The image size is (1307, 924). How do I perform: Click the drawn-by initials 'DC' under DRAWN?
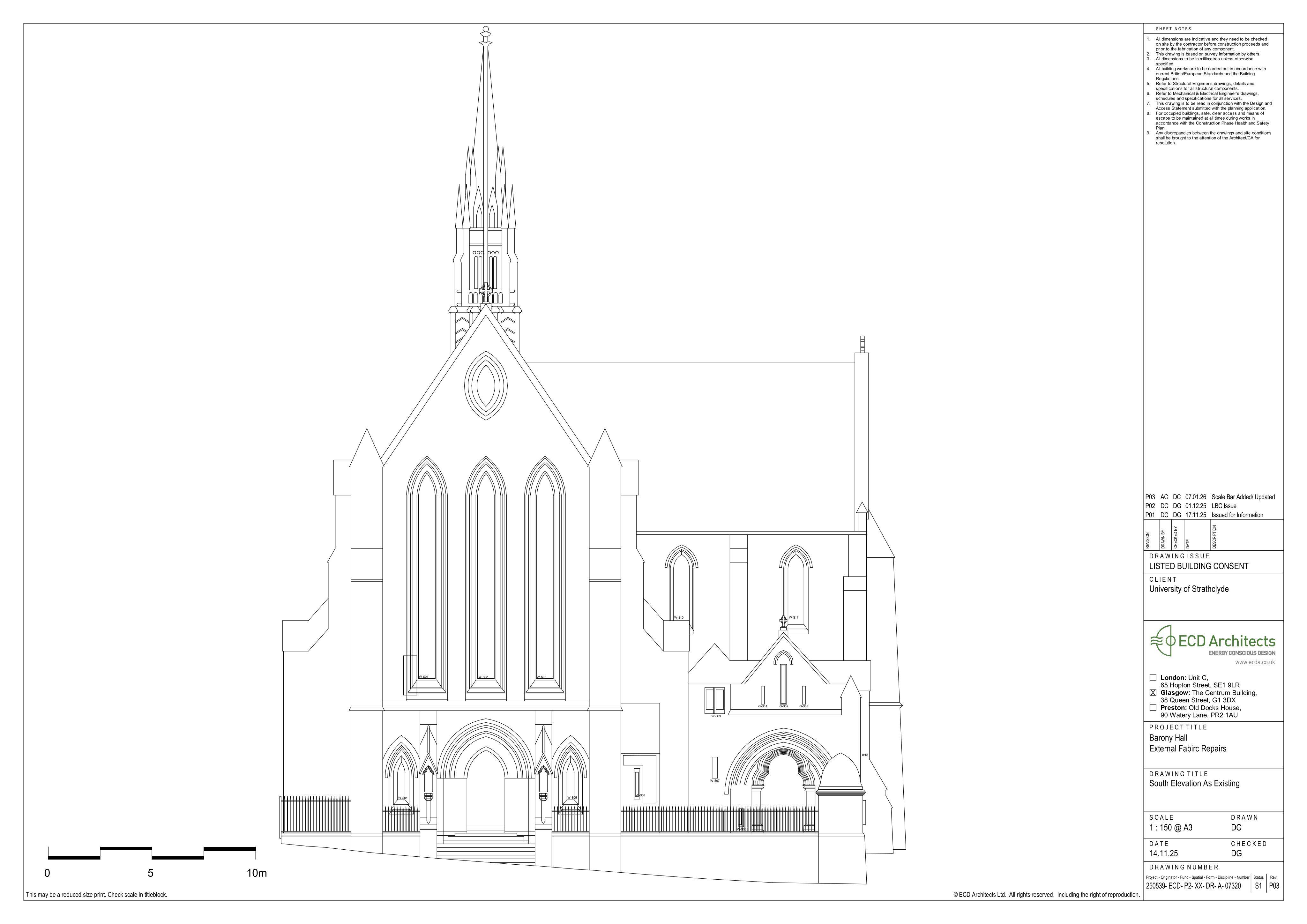pos(1236,828)
